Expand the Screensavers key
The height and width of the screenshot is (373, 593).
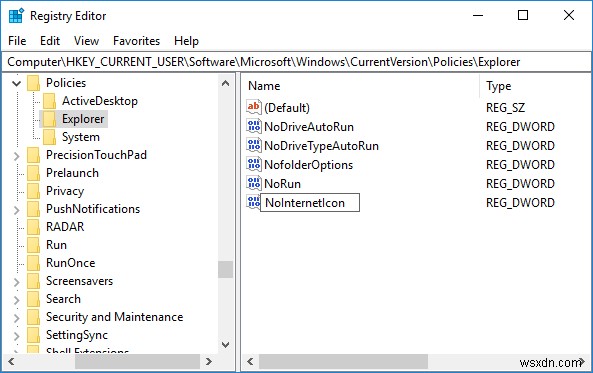[x=16, y=282]
